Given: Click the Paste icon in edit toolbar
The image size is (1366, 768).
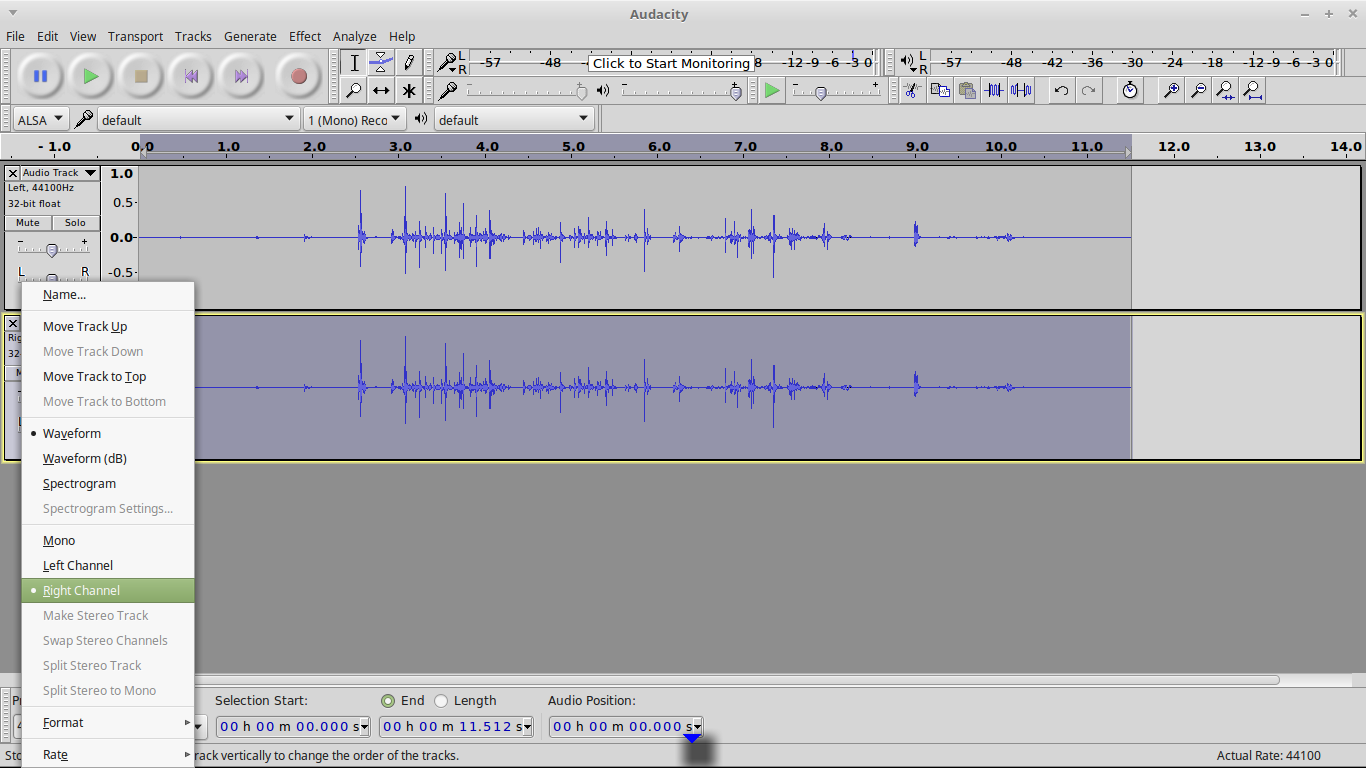Looking at the screenshot, I should (967, 91).
